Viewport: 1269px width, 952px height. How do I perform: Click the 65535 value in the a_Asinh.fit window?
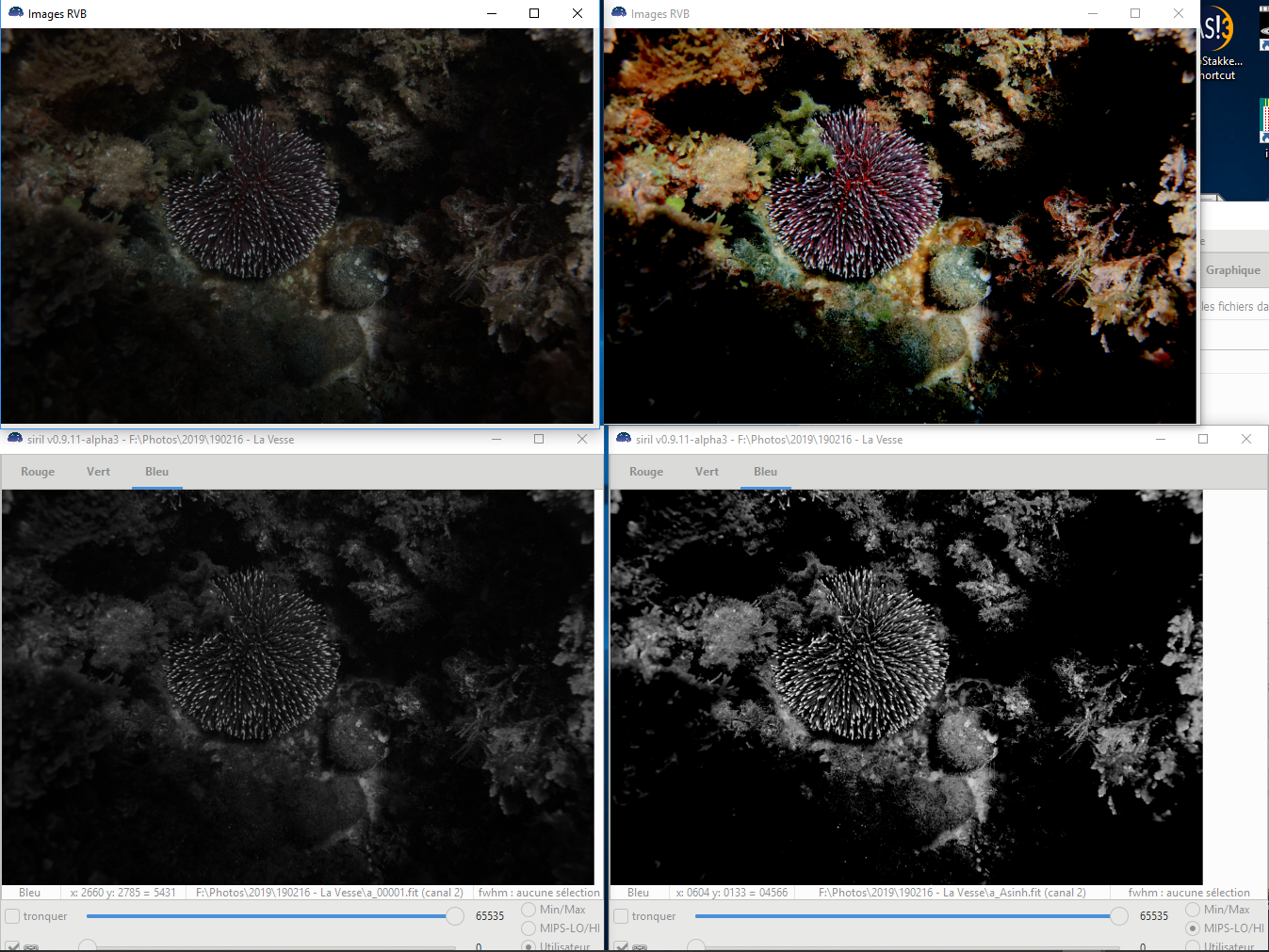1154,916
